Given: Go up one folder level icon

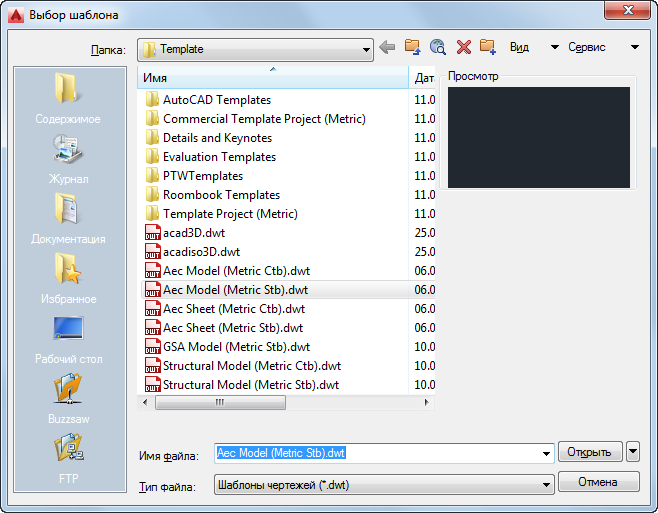Looking at the screenshot, I should point(412,47).
